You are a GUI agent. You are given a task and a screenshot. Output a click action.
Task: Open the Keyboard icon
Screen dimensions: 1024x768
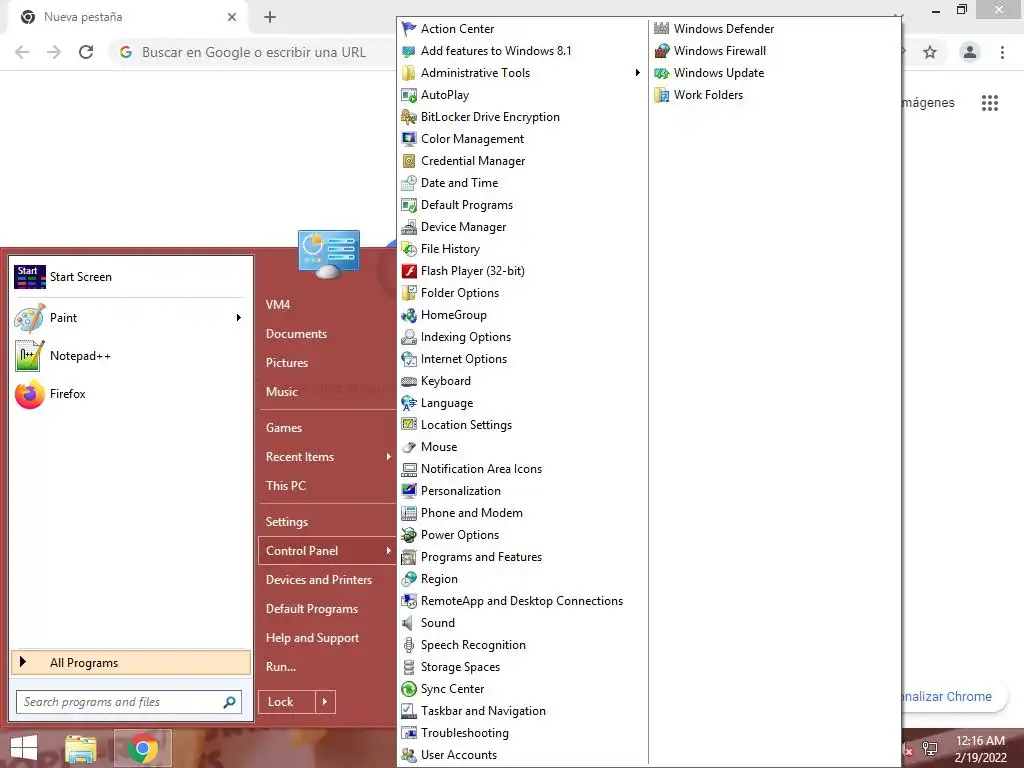point(409,381)
